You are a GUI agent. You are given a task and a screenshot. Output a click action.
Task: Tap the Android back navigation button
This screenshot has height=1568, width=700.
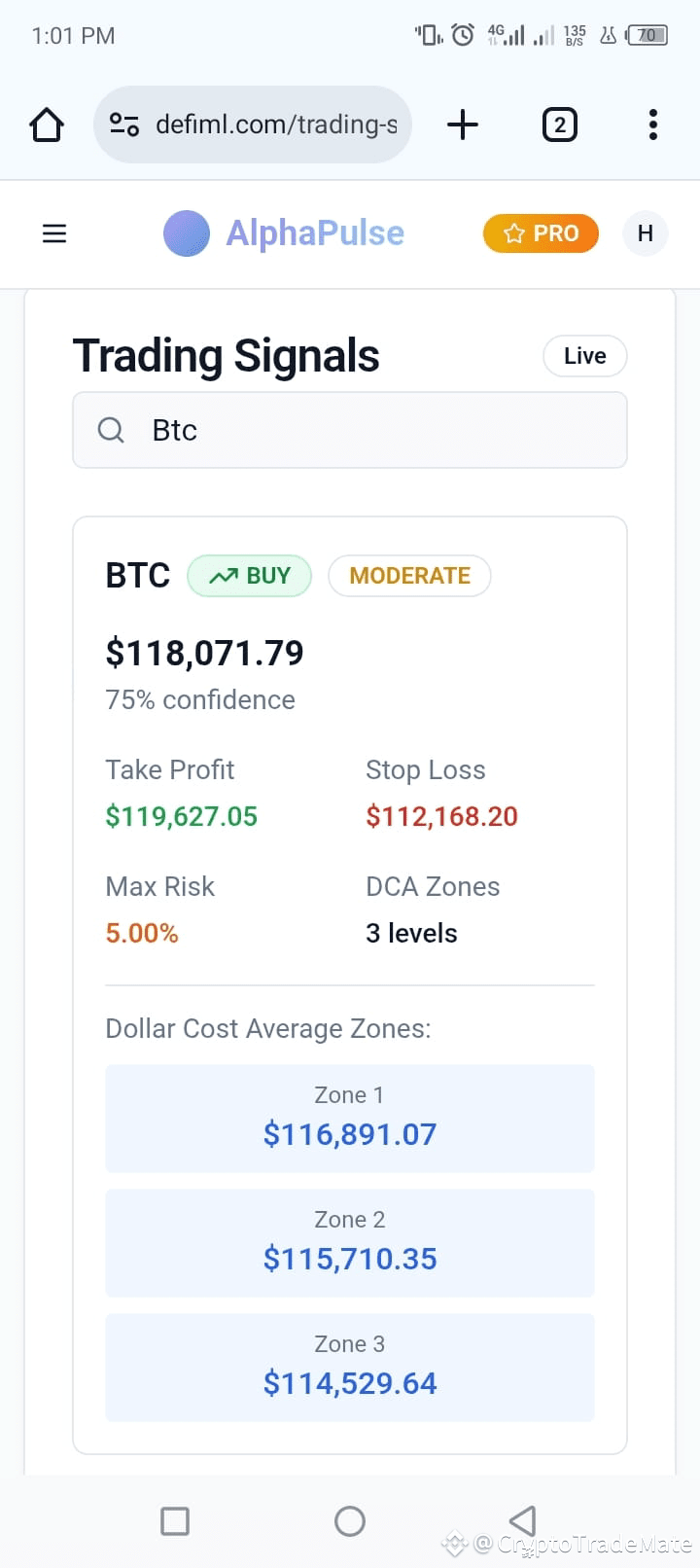click(523, 1520)
